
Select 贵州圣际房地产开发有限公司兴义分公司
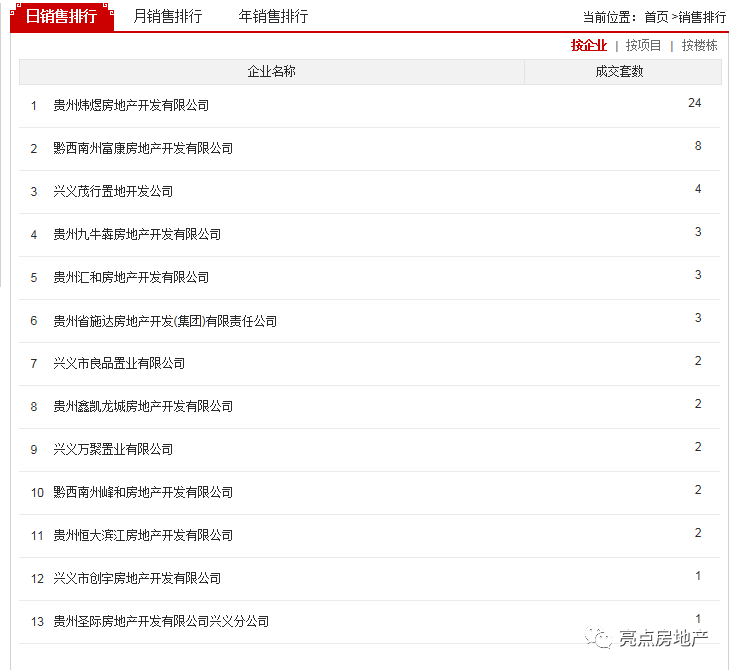[x=161, y=621]
